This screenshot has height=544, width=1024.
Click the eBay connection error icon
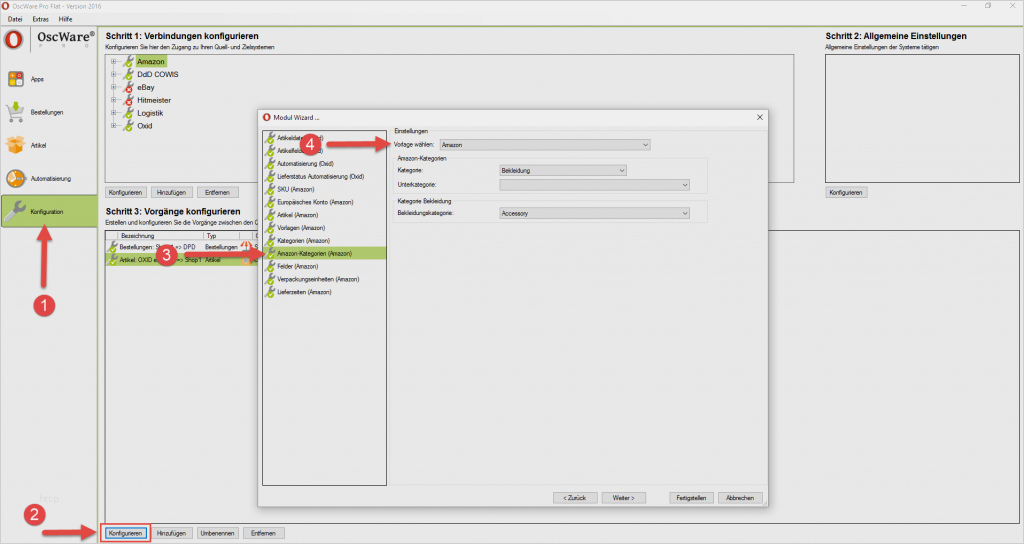(128, 88)
